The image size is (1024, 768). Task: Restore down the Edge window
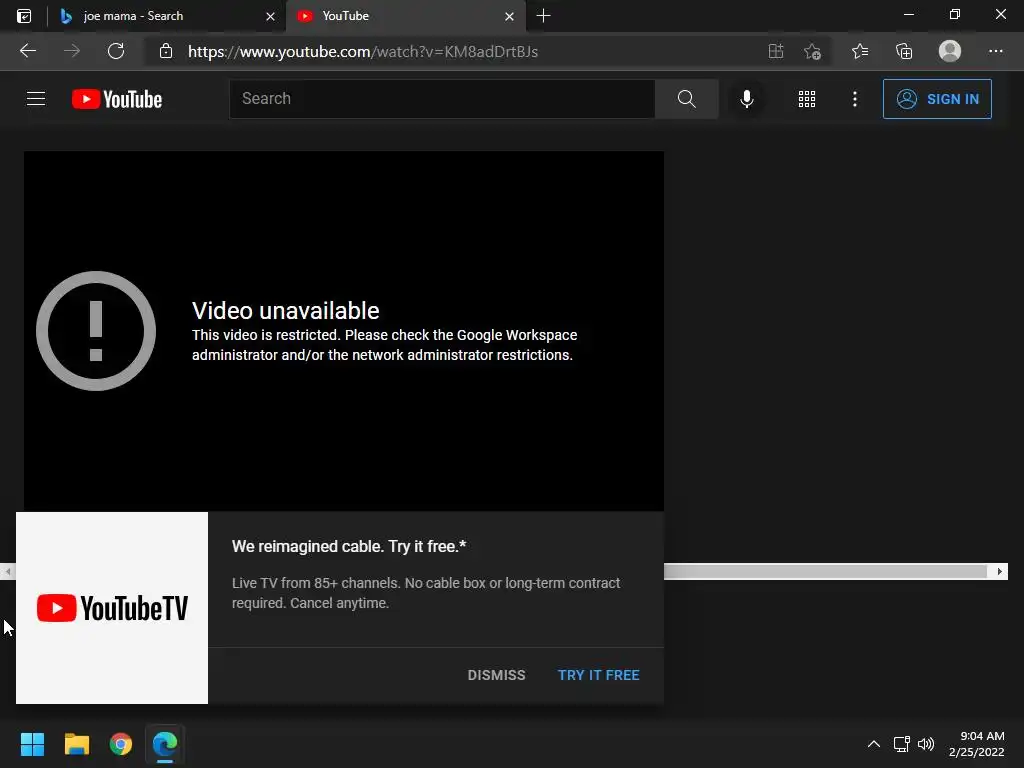(x=955, y=14)
